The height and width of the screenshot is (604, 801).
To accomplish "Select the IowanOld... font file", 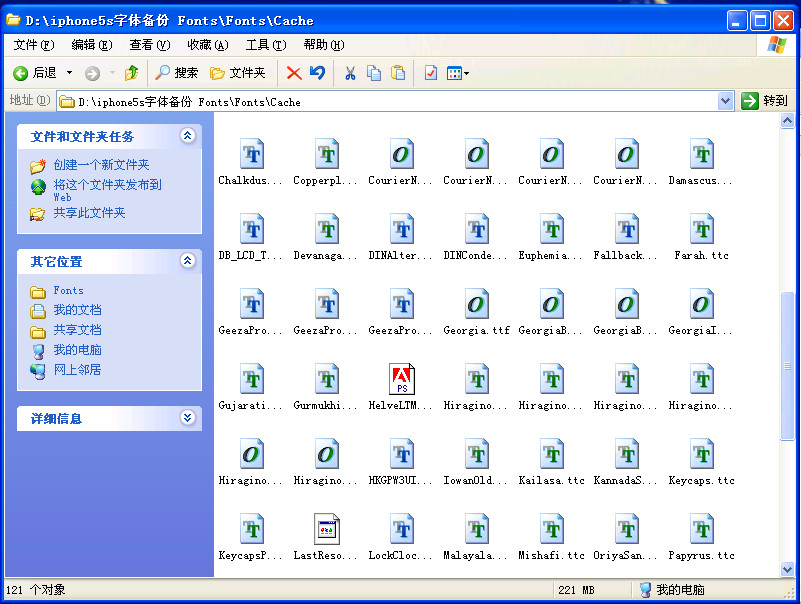I will click(x=476, y=462).
